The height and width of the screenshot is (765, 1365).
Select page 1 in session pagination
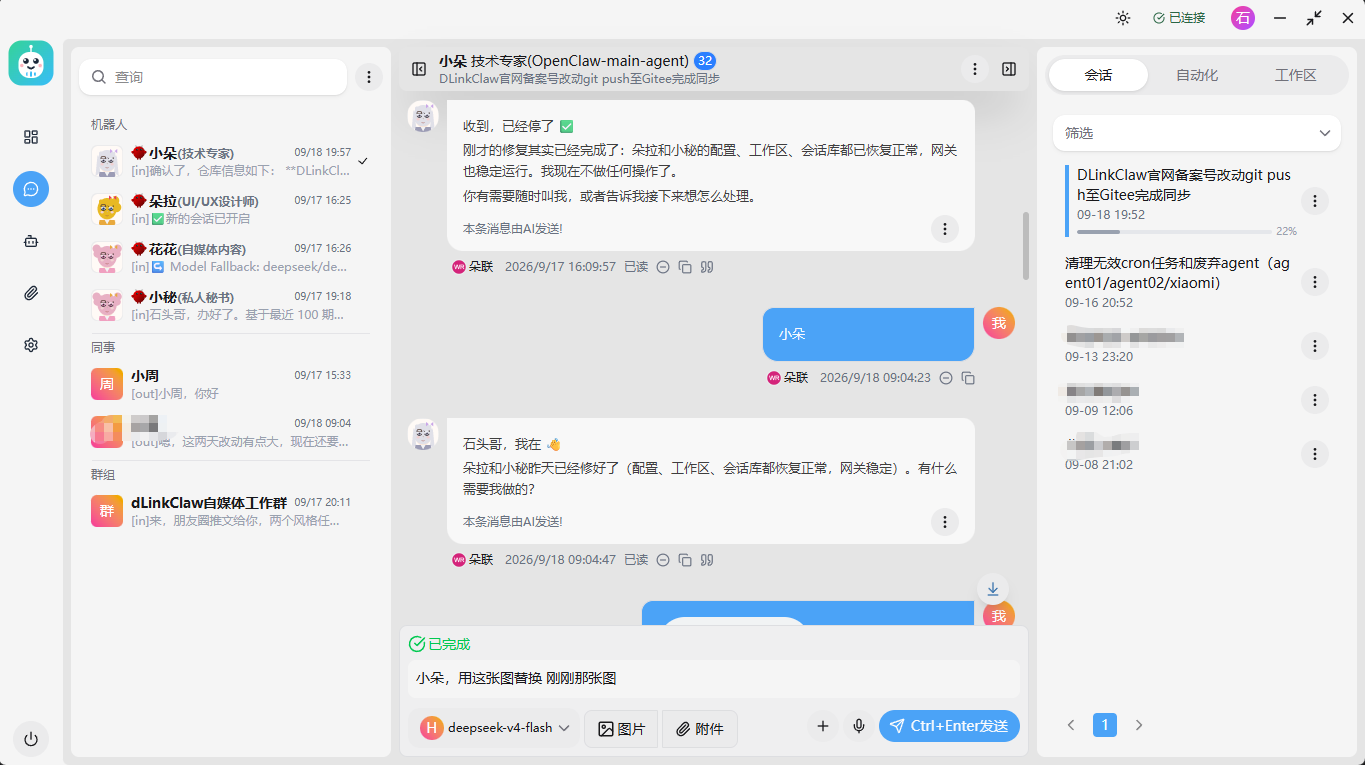(1105, 725)
